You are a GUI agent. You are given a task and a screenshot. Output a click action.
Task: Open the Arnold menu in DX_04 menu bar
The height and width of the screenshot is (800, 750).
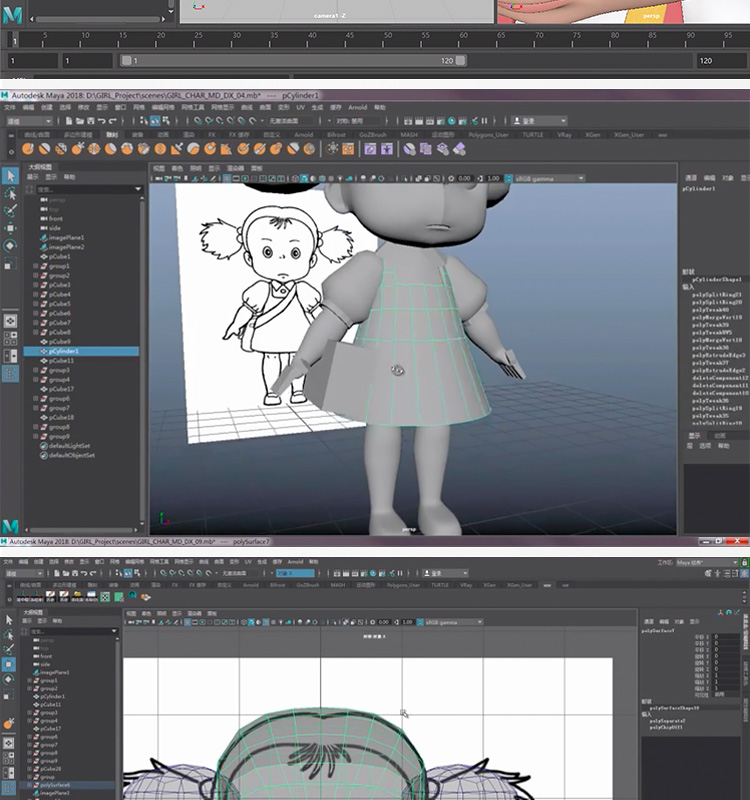pyautogui.click(x=357, y=108)
